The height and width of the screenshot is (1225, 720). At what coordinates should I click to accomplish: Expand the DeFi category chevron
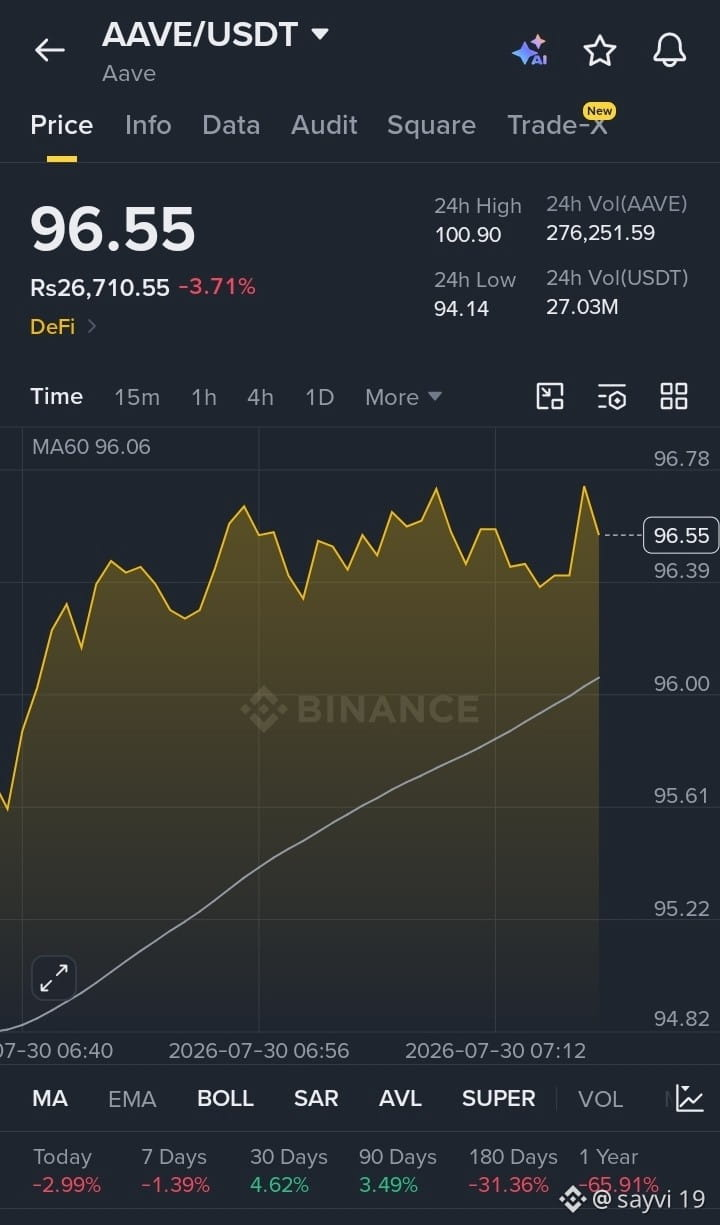tap(91, 326)
